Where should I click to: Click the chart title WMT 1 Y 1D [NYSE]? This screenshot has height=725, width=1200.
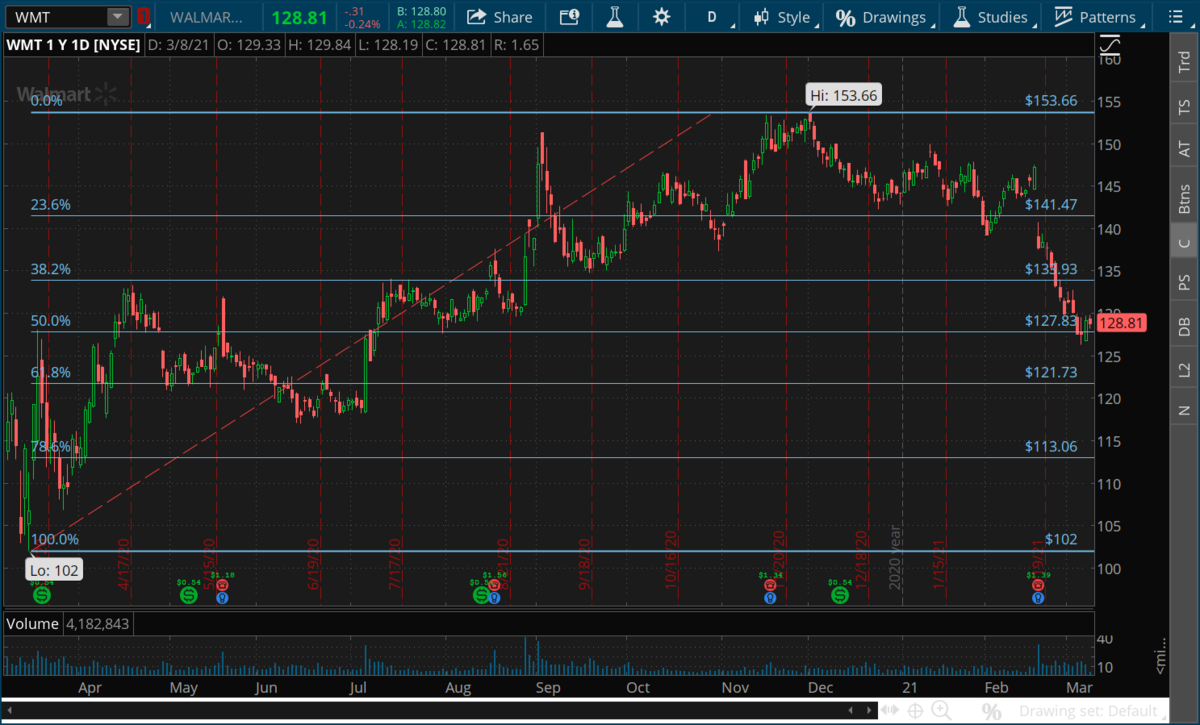72,45
